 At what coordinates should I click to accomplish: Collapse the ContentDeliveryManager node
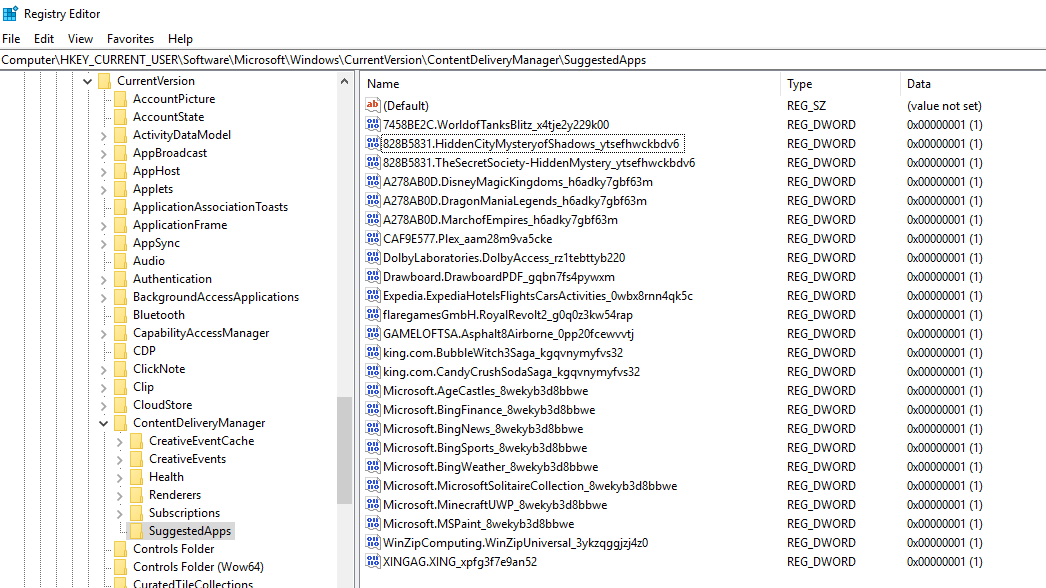(103, 423)
